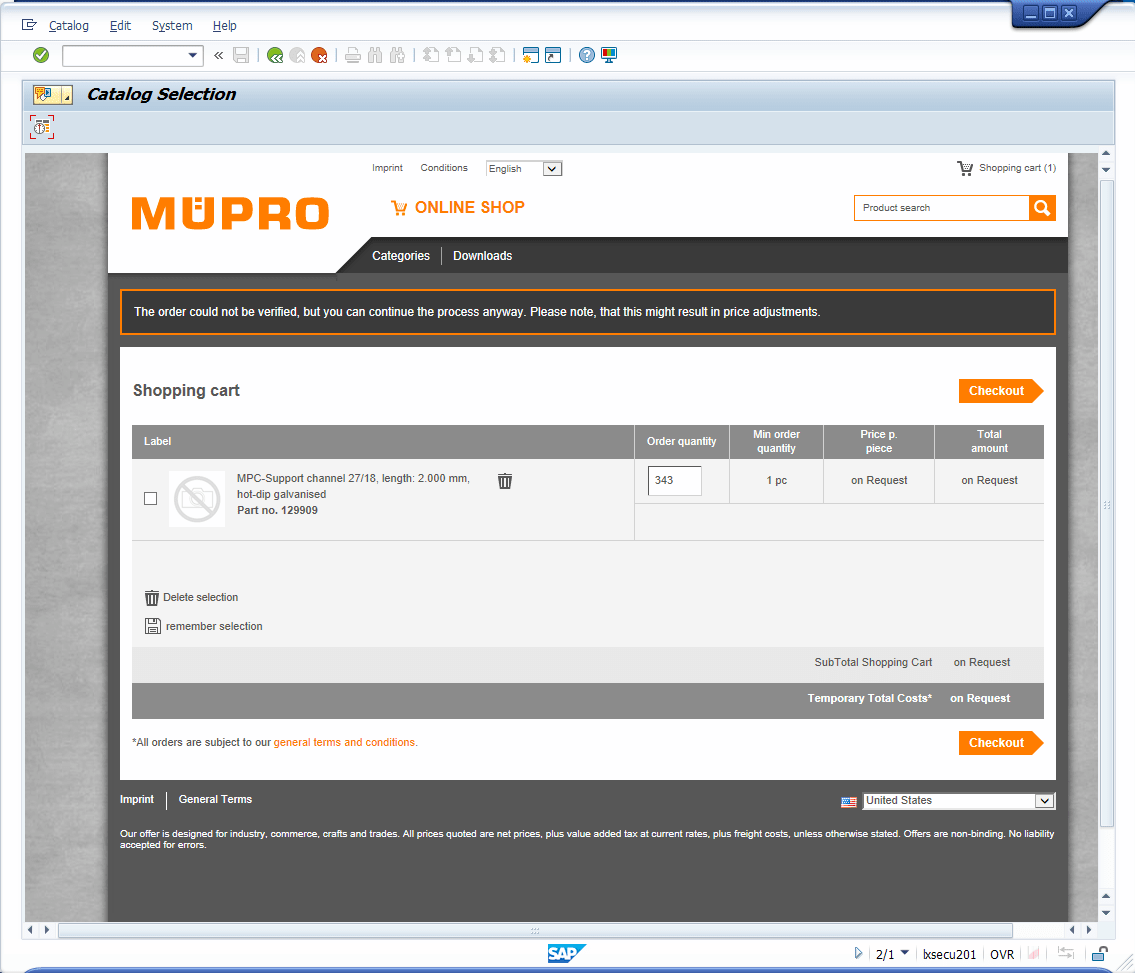
Task: Click the US flag icon in the footer
Action: pos(849,802)
